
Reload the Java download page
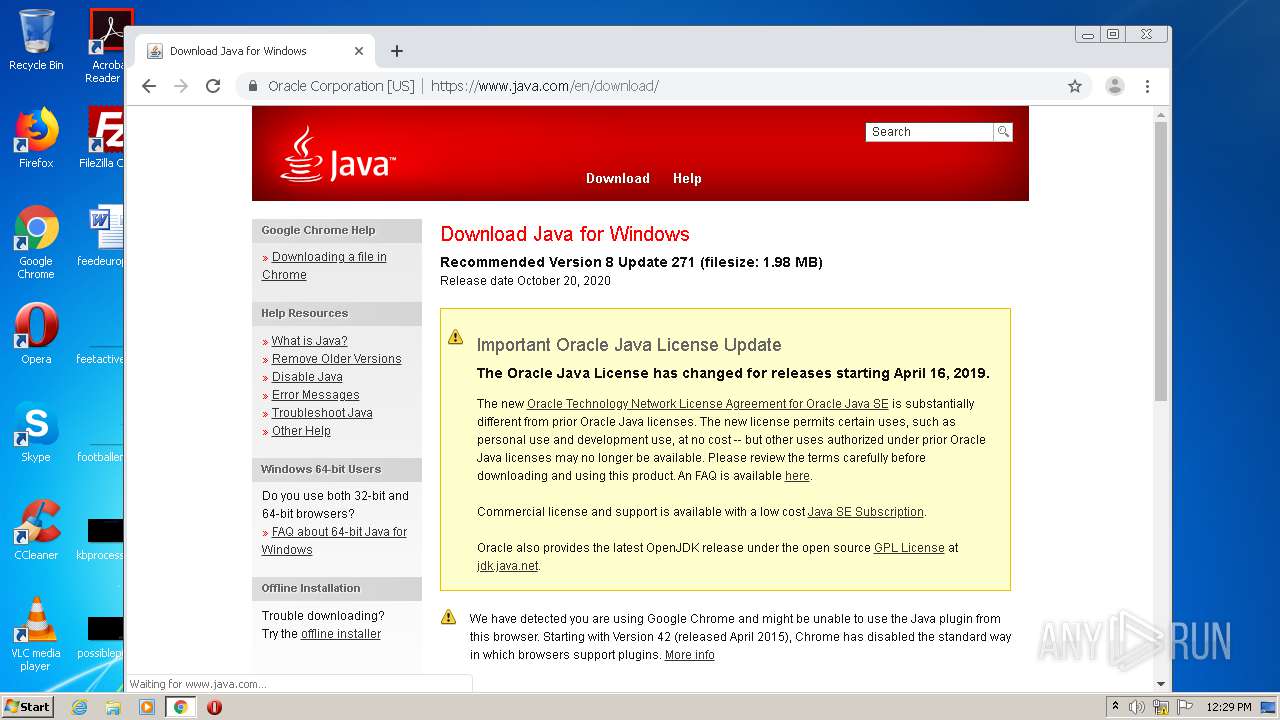[213, 86]
